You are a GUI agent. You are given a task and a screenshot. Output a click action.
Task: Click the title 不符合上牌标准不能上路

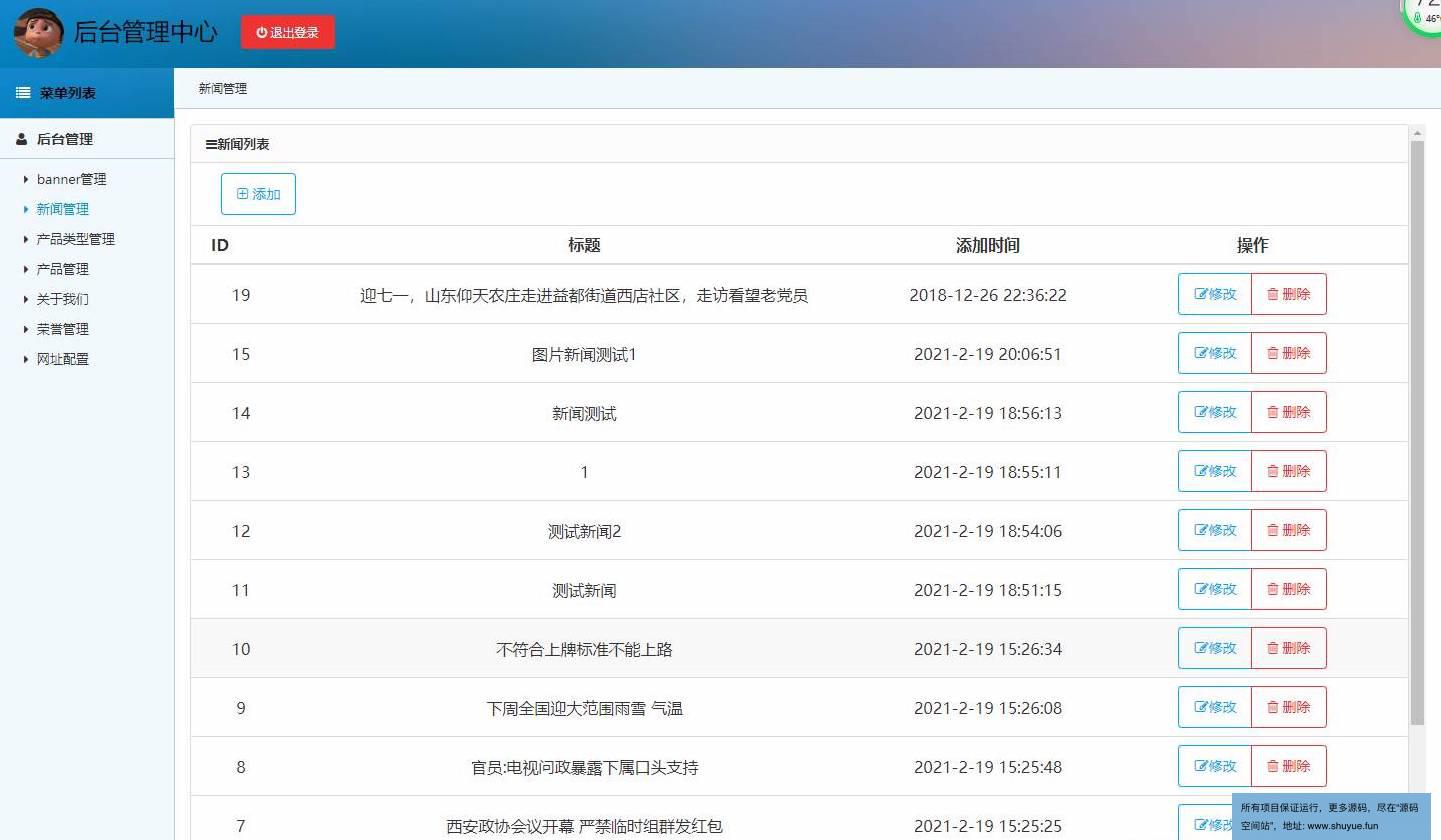pos(584,649)
